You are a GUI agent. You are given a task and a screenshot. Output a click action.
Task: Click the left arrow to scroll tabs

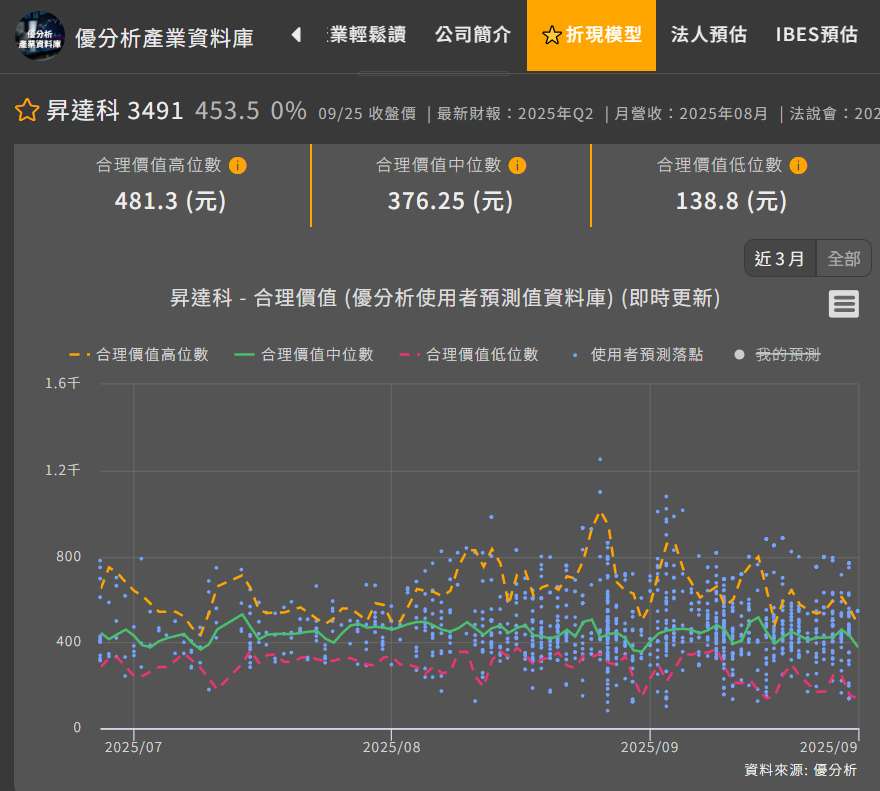(x=296, y=35)
